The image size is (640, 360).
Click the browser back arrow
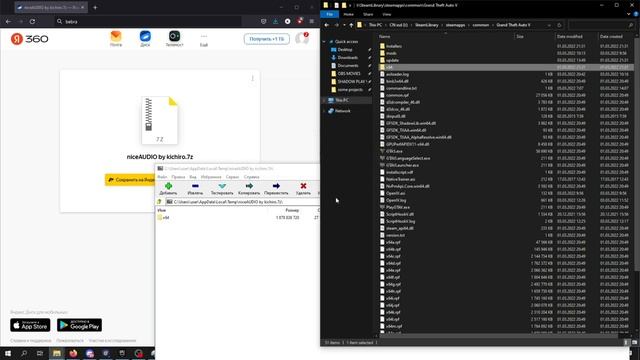(x=9, y=21)
